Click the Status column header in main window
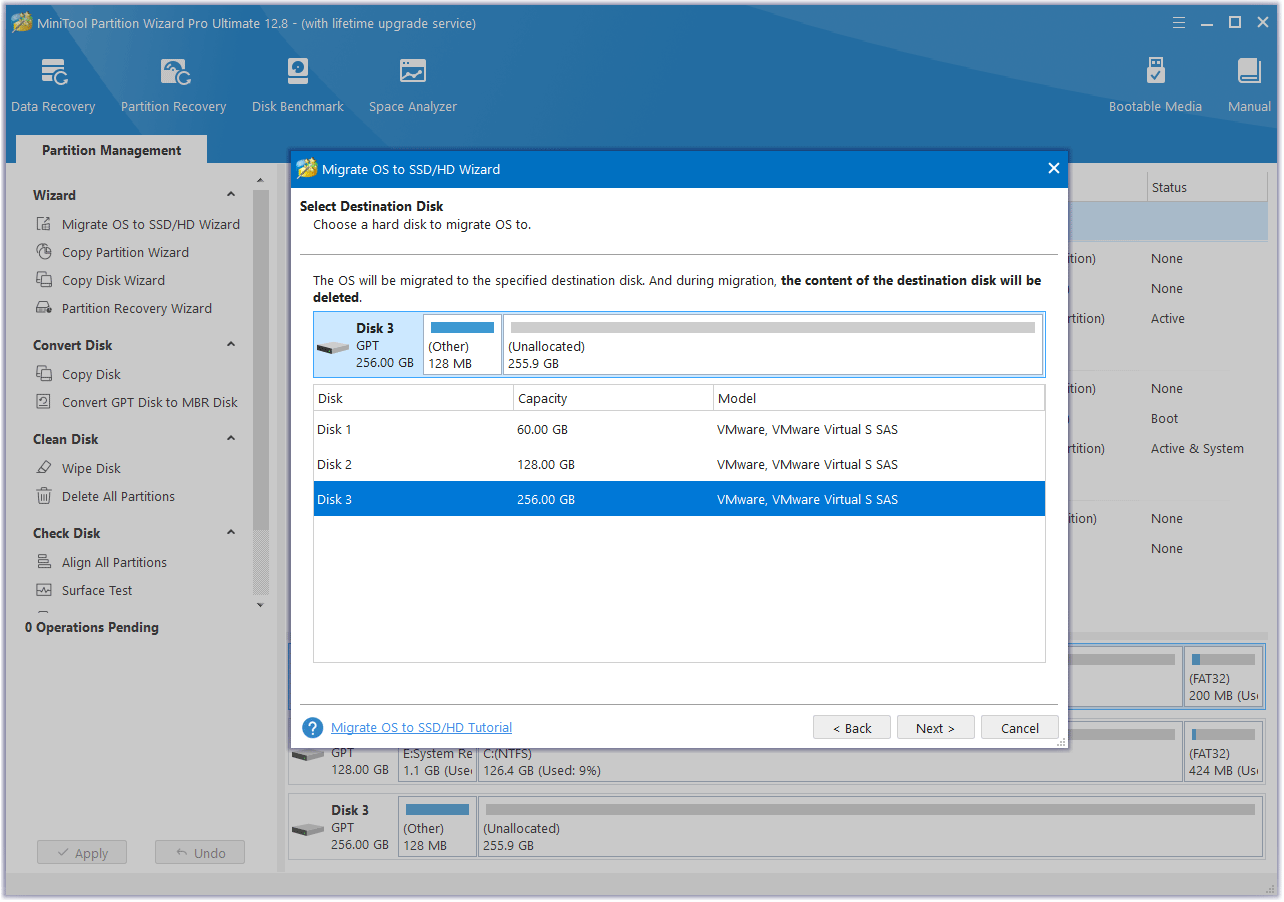The image size is (1284, 902). coord(1207,187)
